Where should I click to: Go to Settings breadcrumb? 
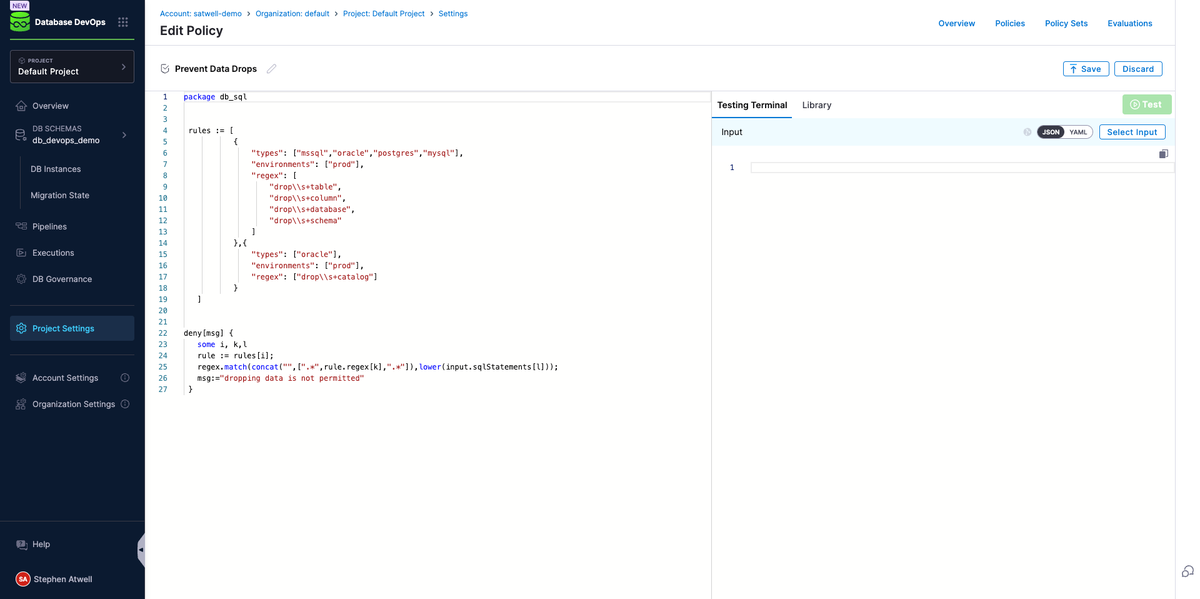(453, 14)
